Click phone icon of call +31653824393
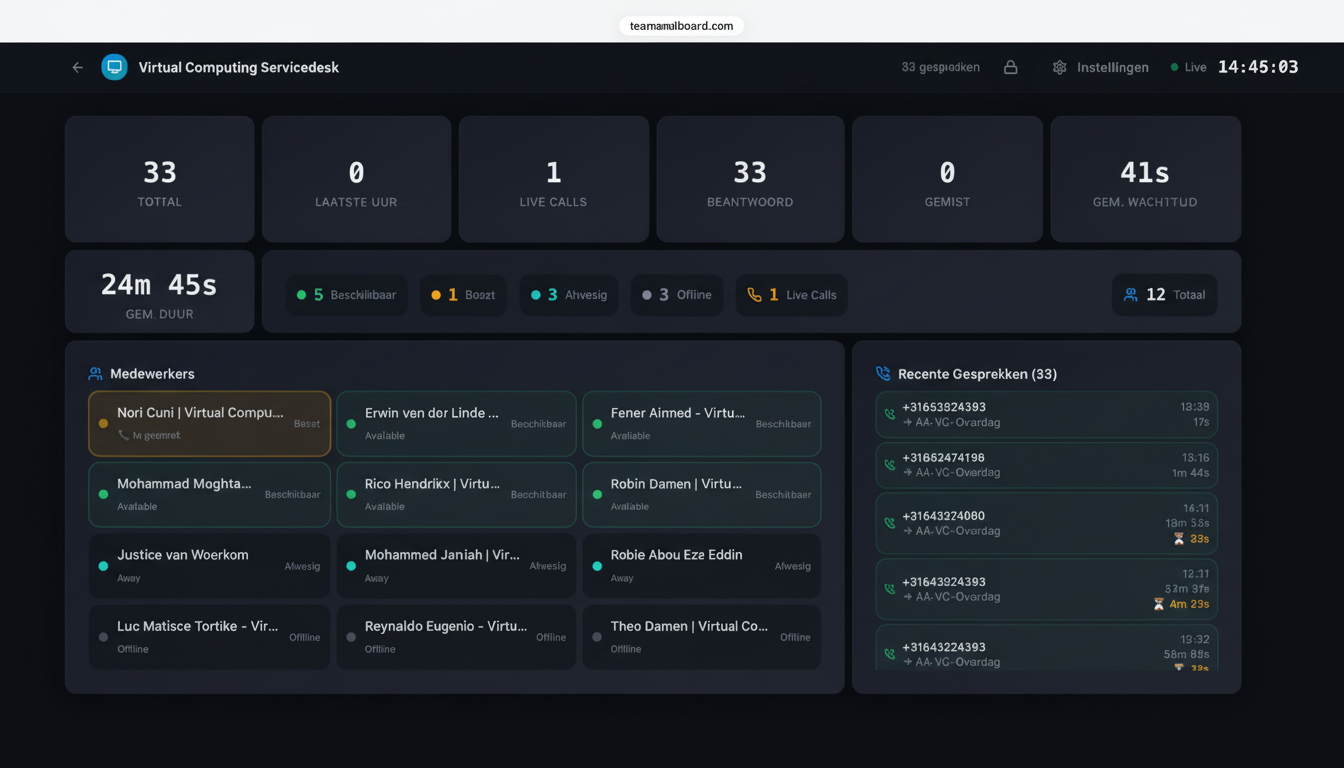The width and height of the screenshot is (1344, 768). (x=890, y=414)
